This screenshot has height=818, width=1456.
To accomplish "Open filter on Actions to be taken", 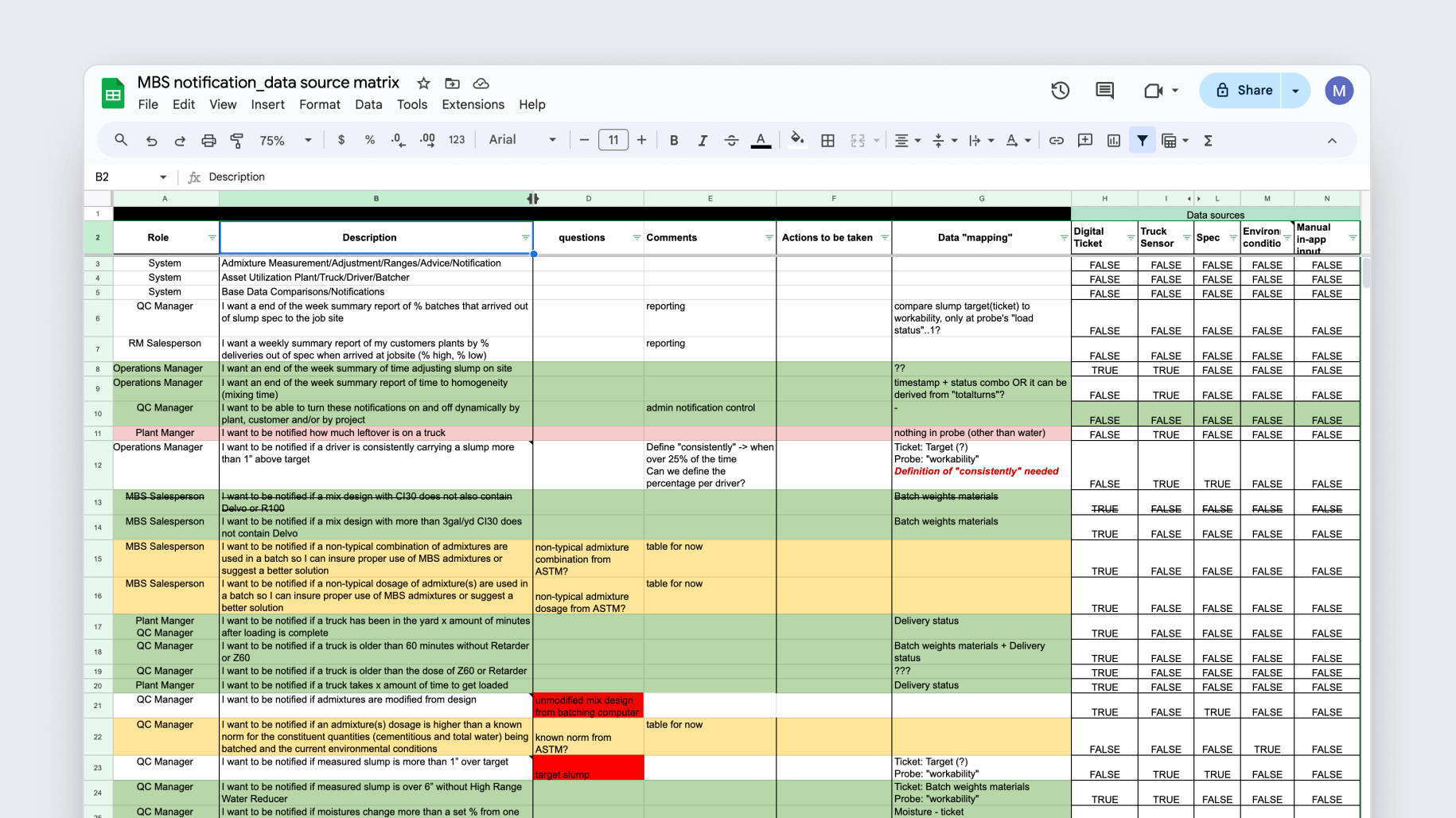I will tap(884, 238).
